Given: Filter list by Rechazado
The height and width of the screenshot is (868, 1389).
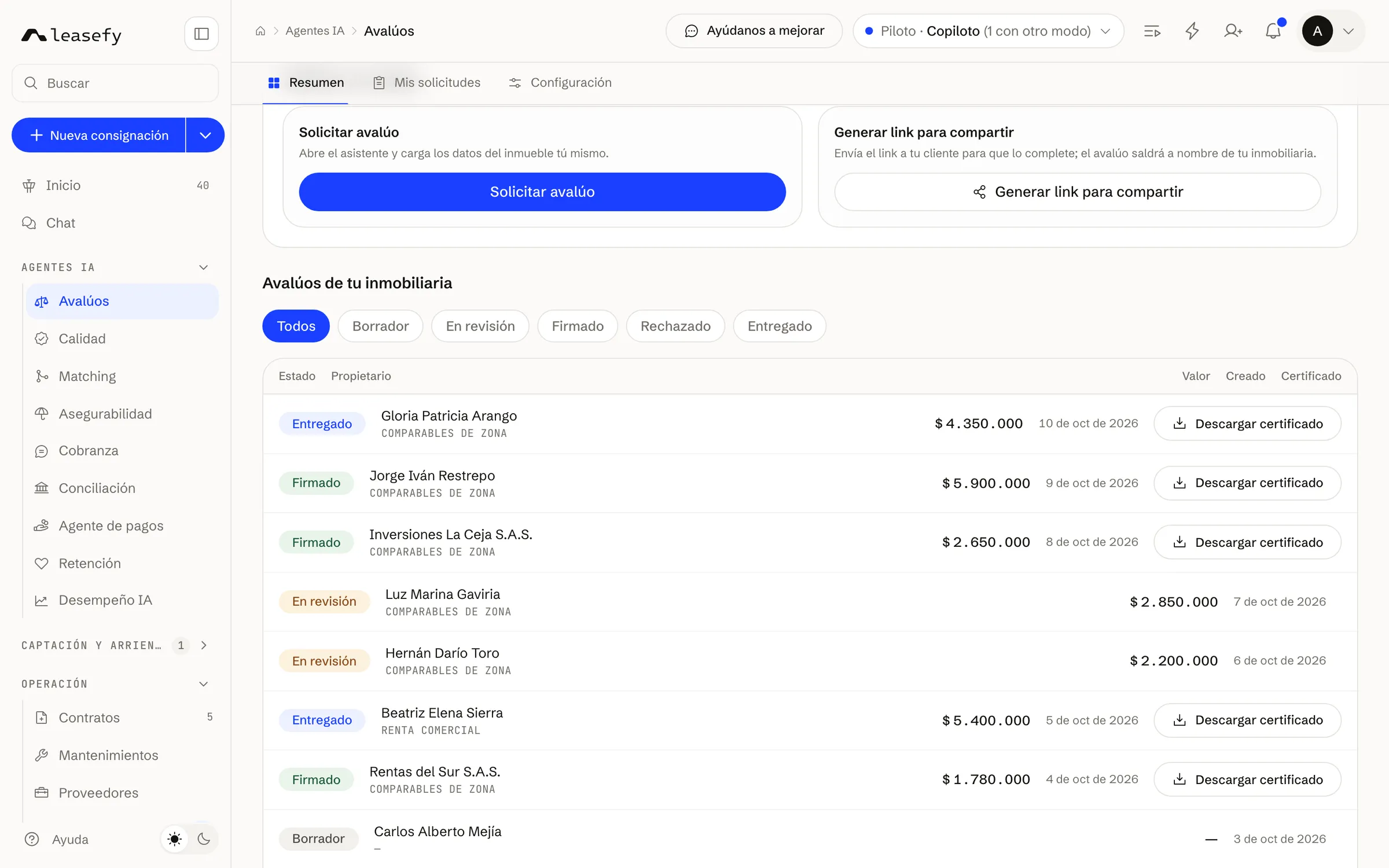Looking at the screenshot, I should coord(675,326).
